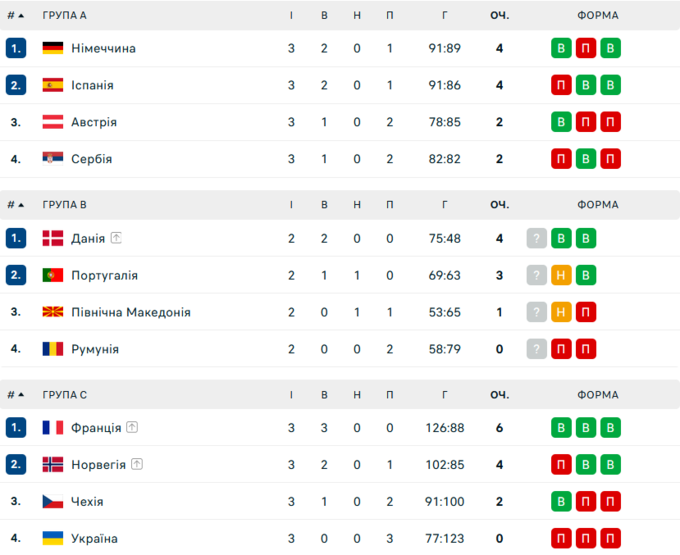Click North Macedonia flag icon
This screenshot has height=555, width=680.
53,312
